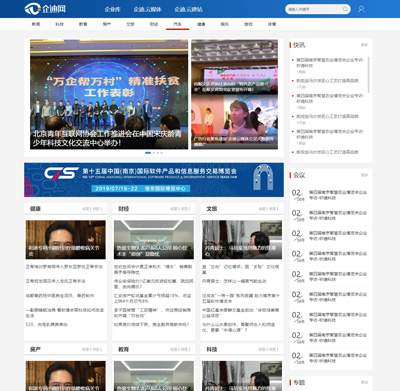Open the lower-right carousel interview photo

(x=234, y=122)
